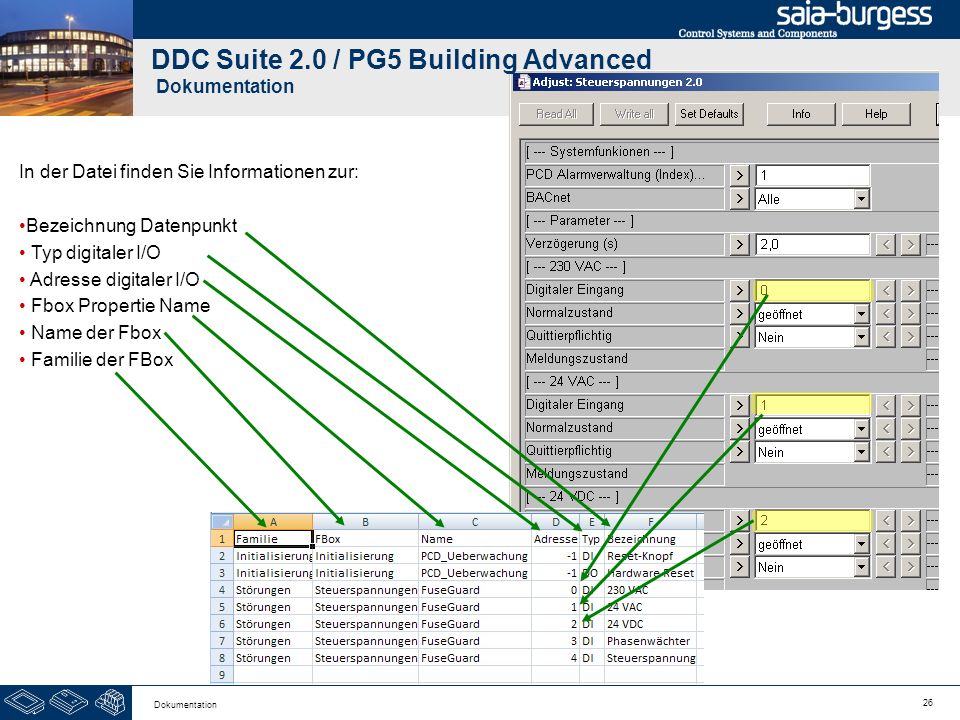Image resolution: width=960 pixels, height=720 pixels.
Task: Select the Familie cell in row 1
Action: pos(273,539)
